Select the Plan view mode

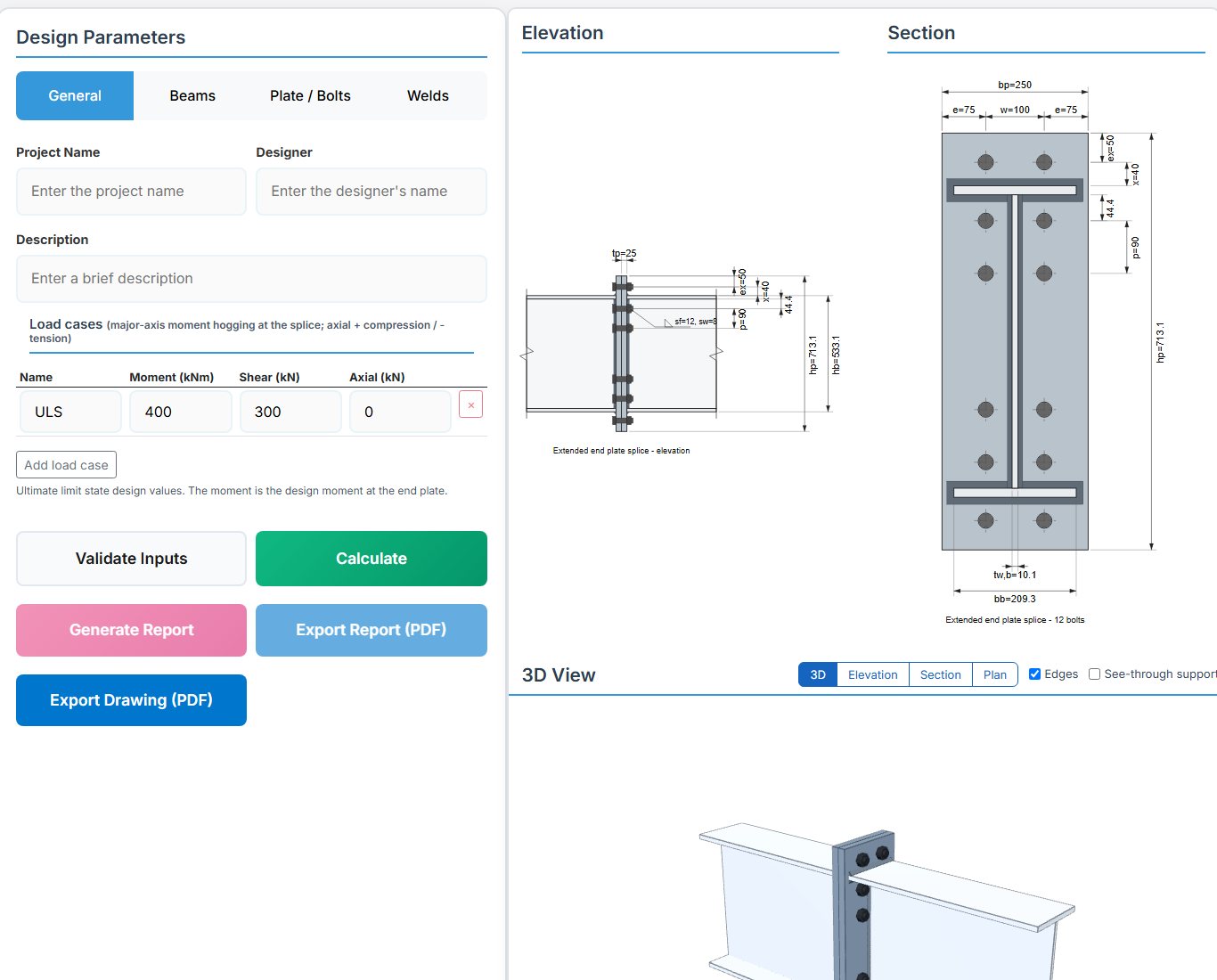tap(995, 674)
